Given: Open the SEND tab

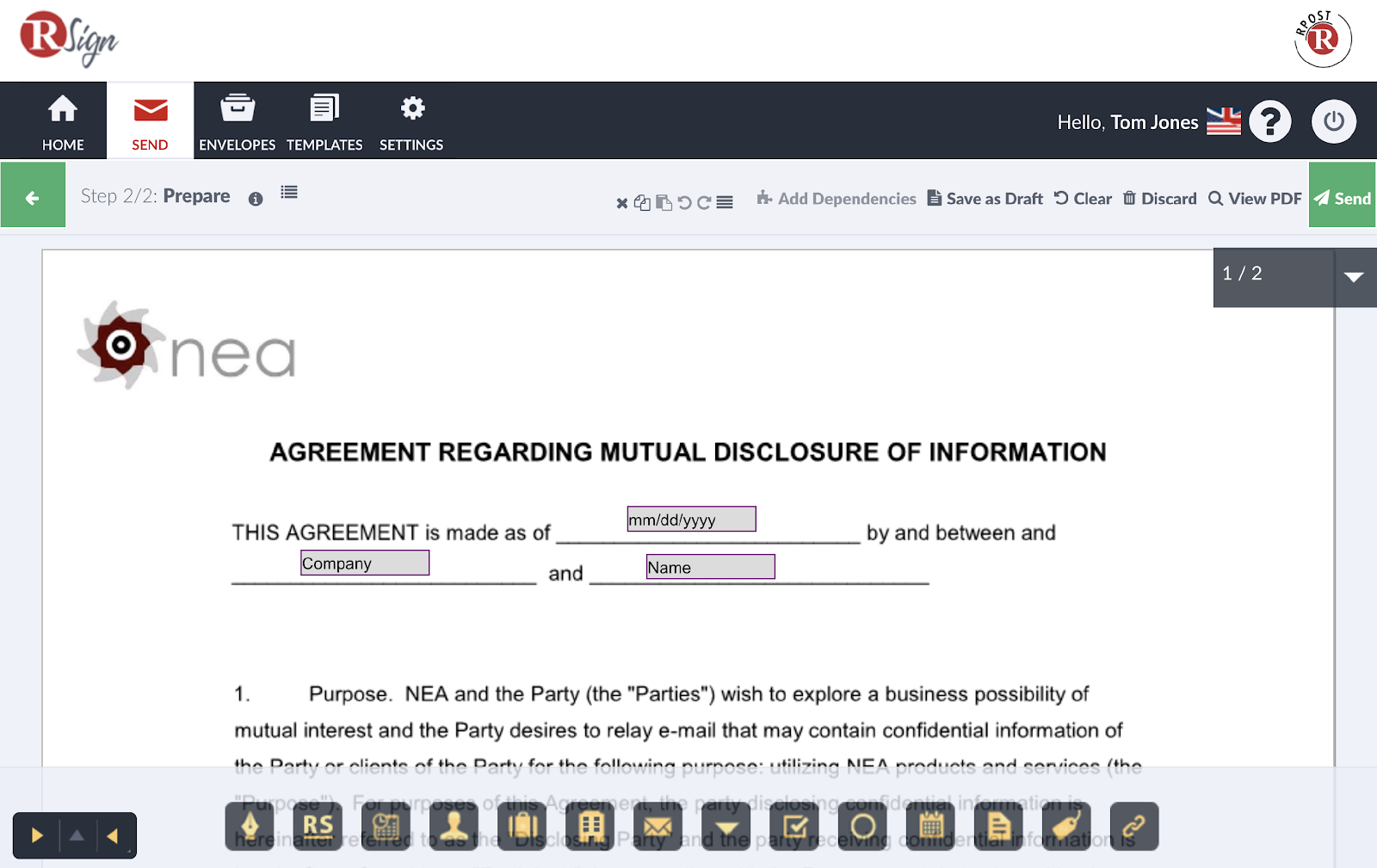Looking at the screenshot, I should [150, 121].
